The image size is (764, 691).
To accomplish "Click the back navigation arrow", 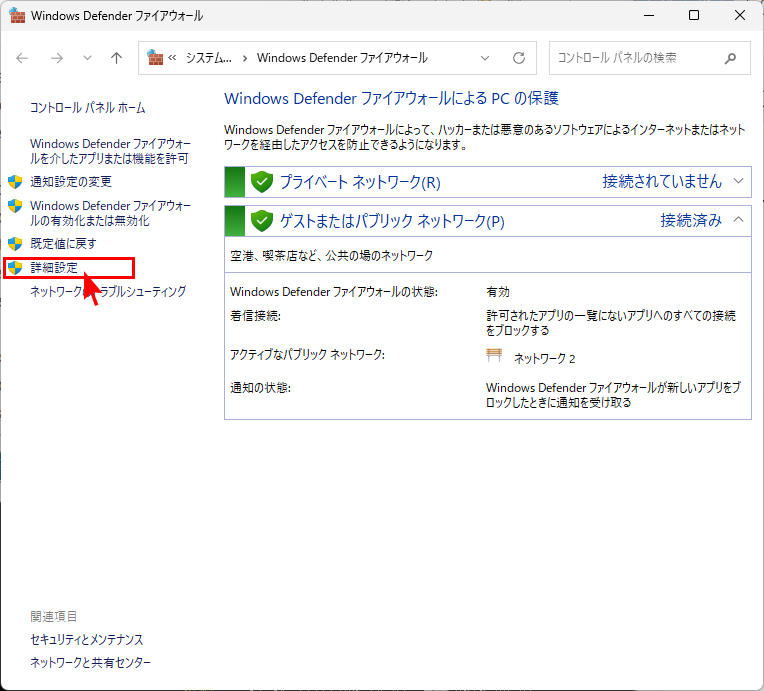I will click(23, 58).
